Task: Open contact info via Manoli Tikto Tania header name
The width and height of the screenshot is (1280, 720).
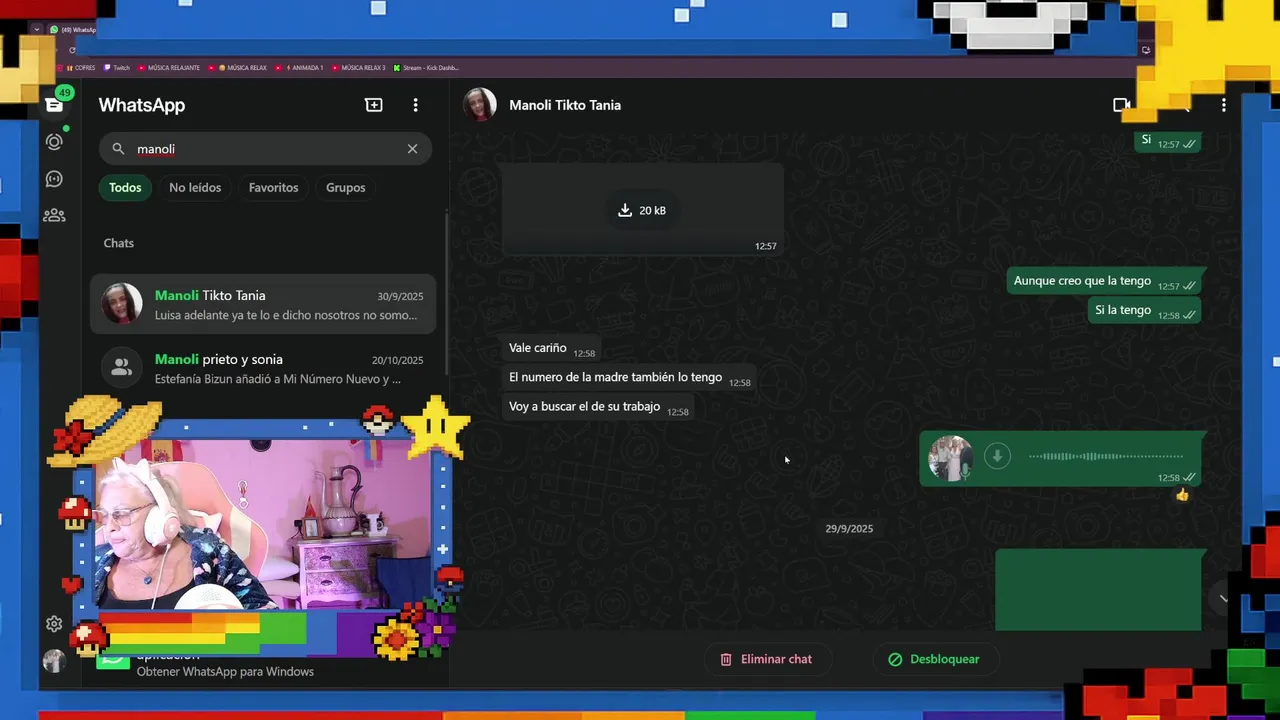Action: pyautogui.click(x=565, y=105)
